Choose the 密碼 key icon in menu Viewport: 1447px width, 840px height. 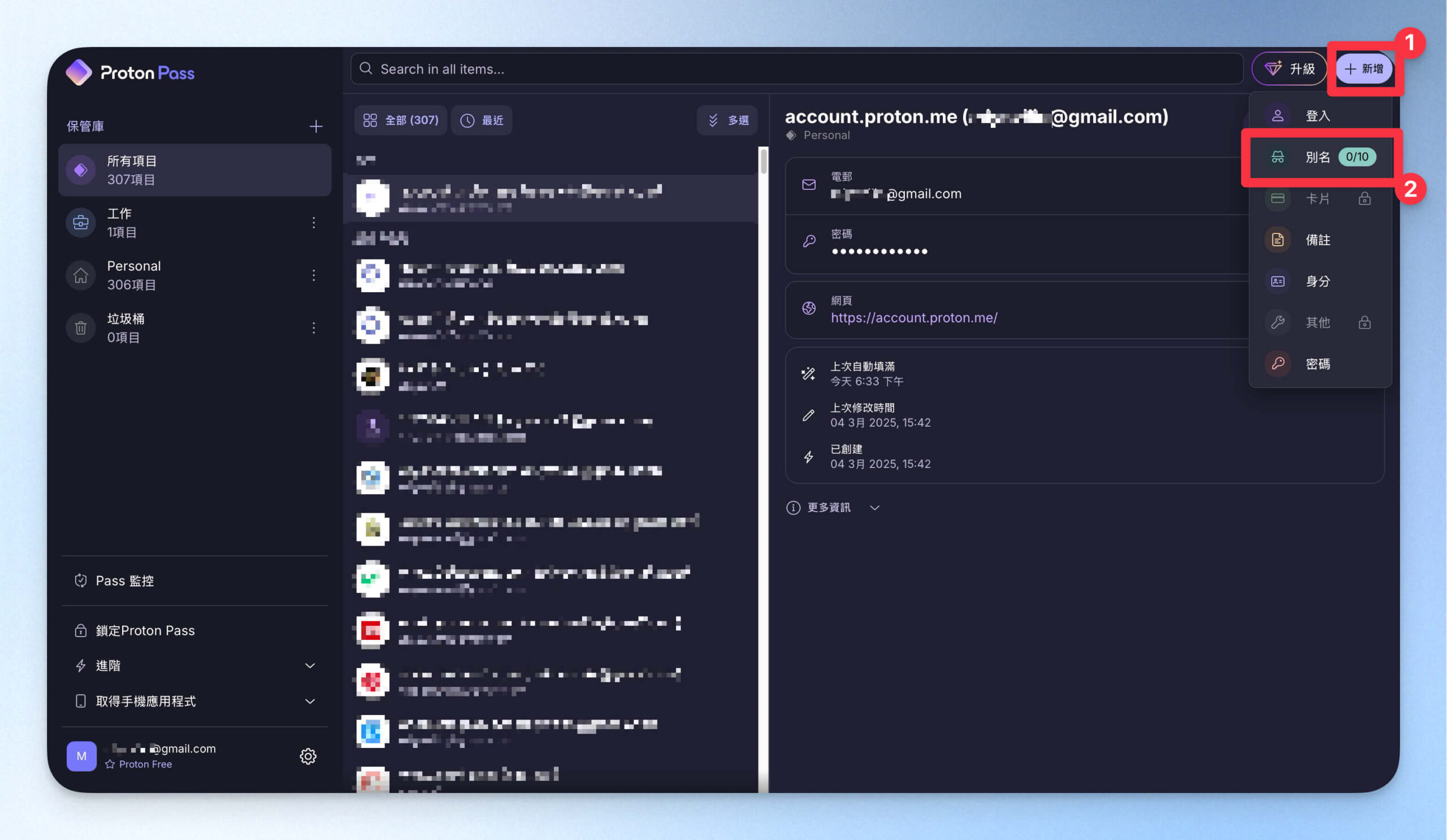point(1277,363)
